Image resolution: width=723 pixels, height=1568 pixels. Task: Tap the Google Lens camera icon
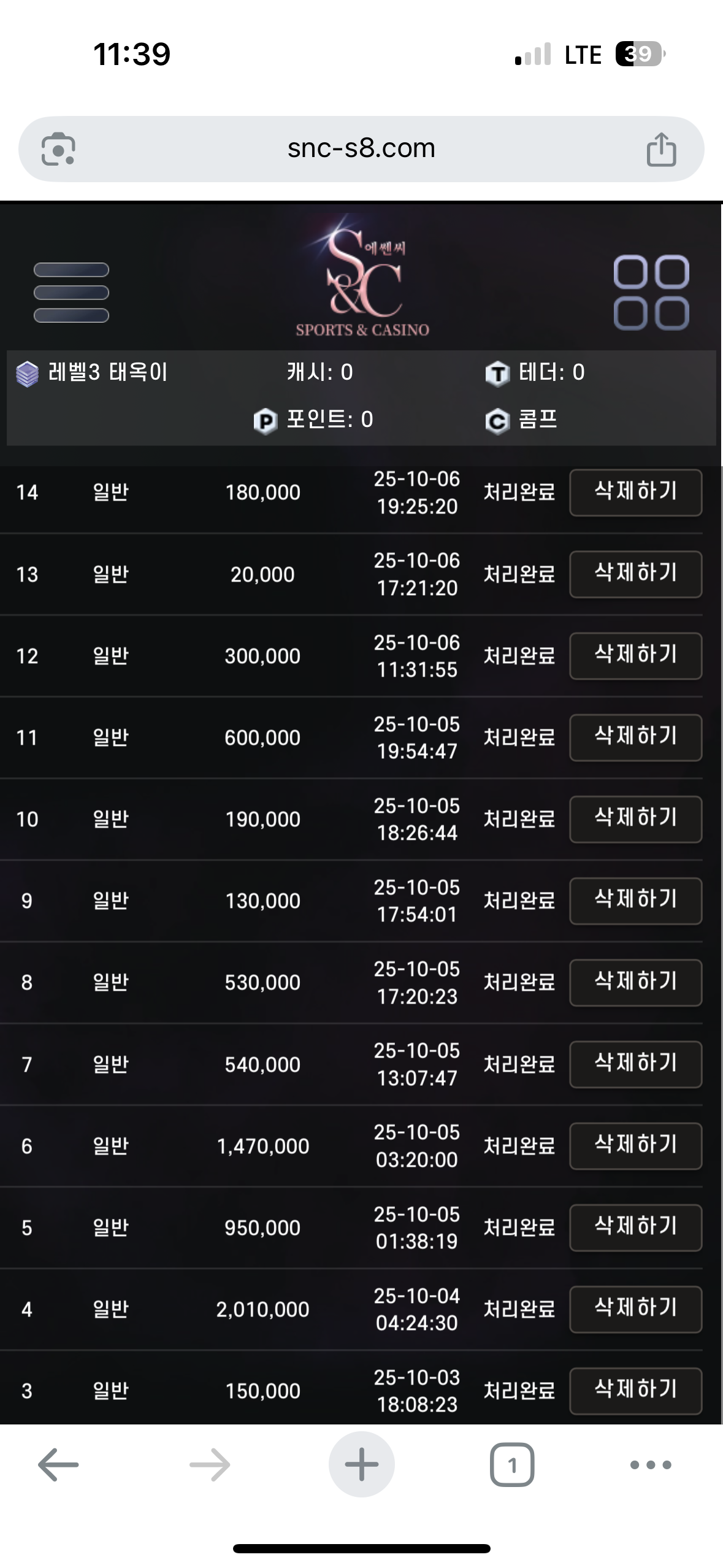pyautogui.click(x=58, y=149)
